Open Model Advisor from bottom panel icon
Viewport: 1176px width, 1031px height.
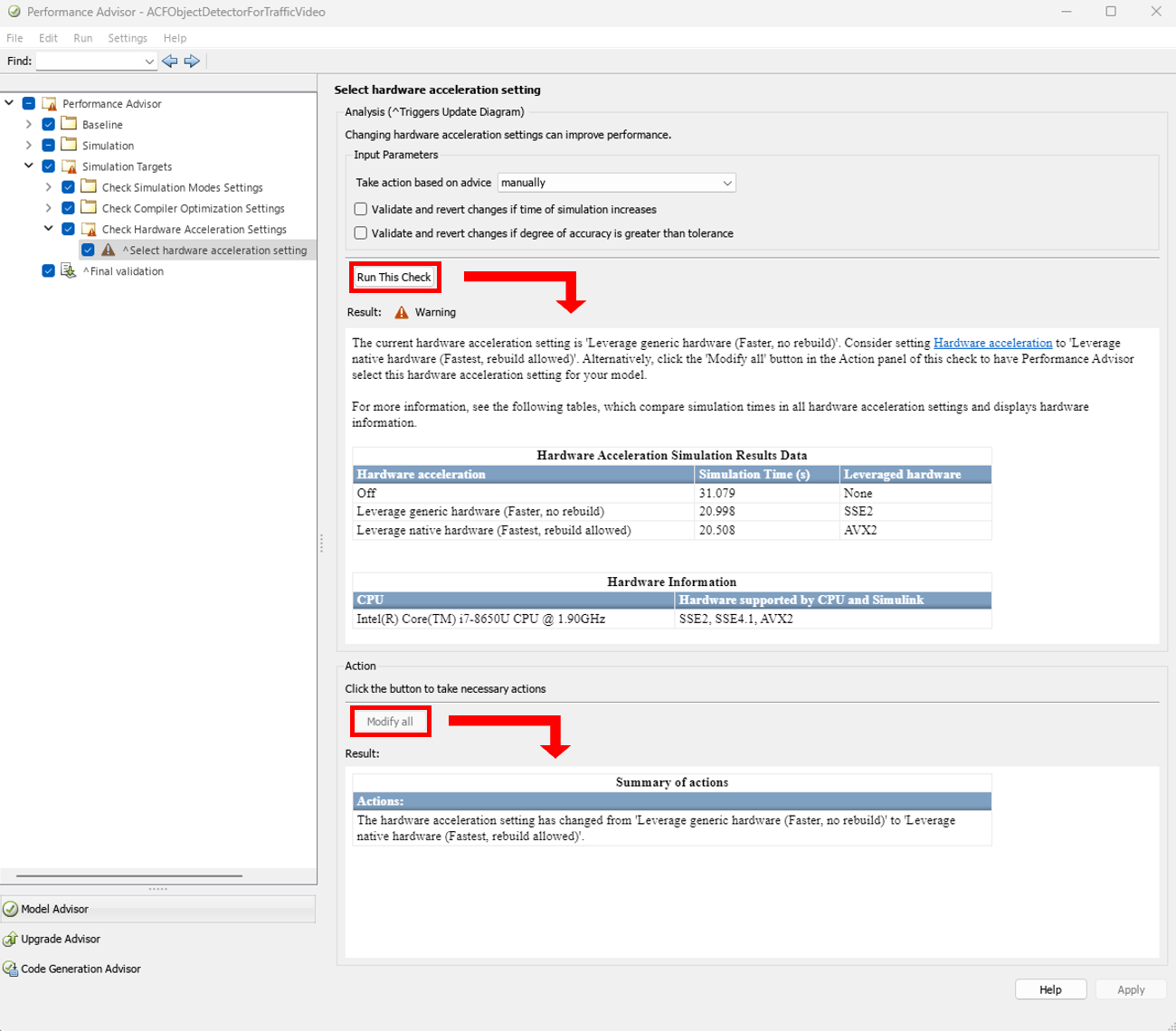coord(11,909)
